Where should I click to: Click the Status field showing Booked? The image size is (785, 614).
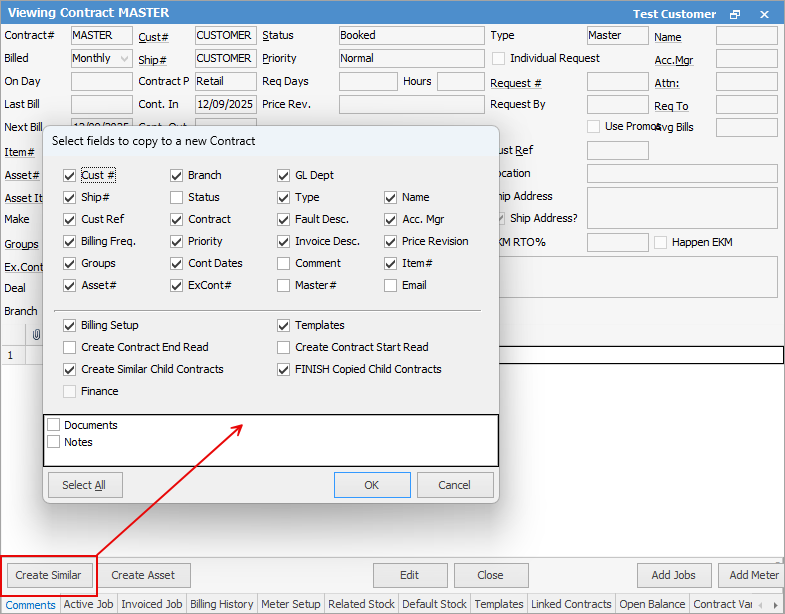pos(412,36)
